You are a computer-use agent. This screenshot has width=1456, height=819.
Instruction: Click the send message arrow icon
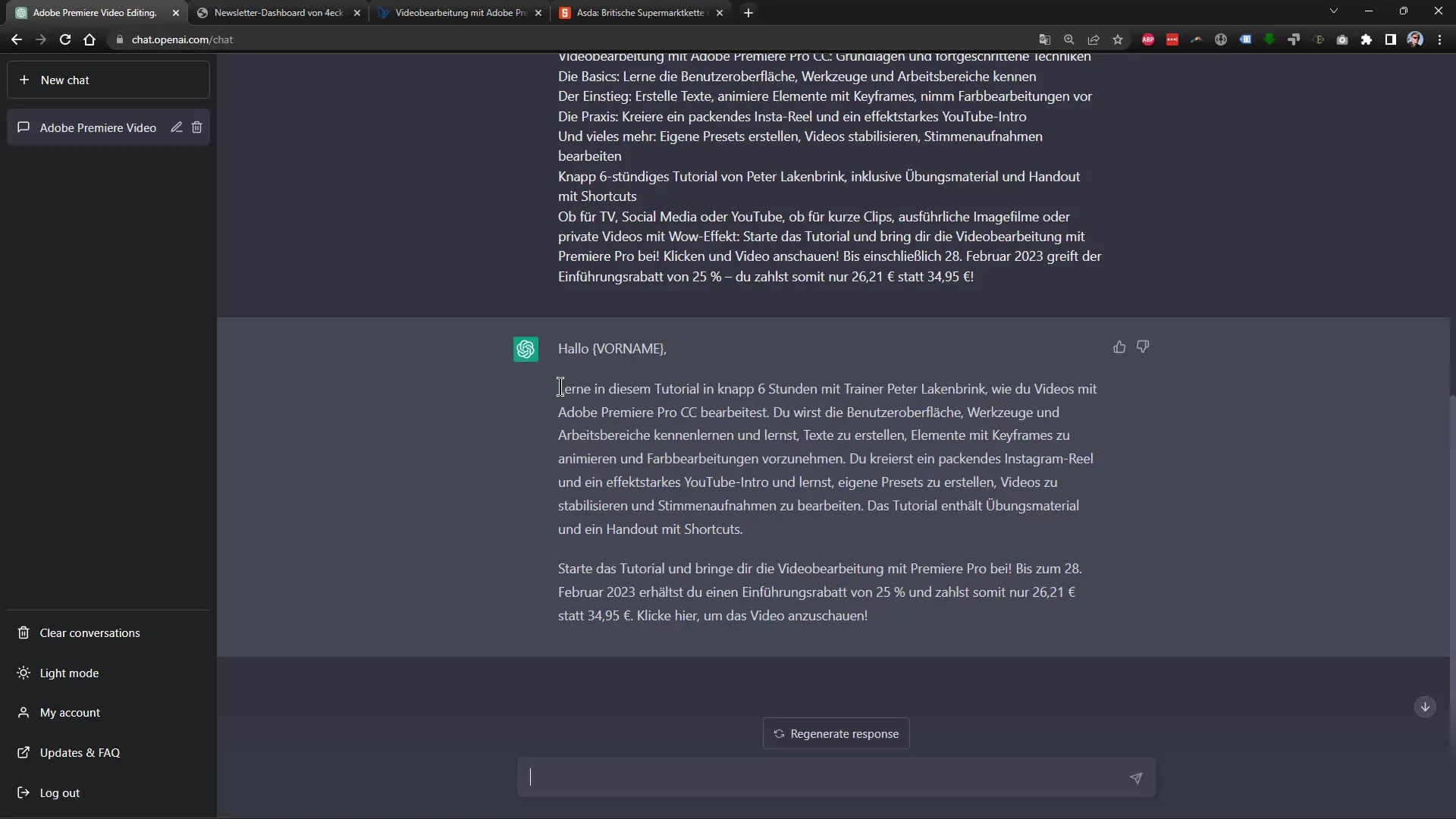[1139, 780]
